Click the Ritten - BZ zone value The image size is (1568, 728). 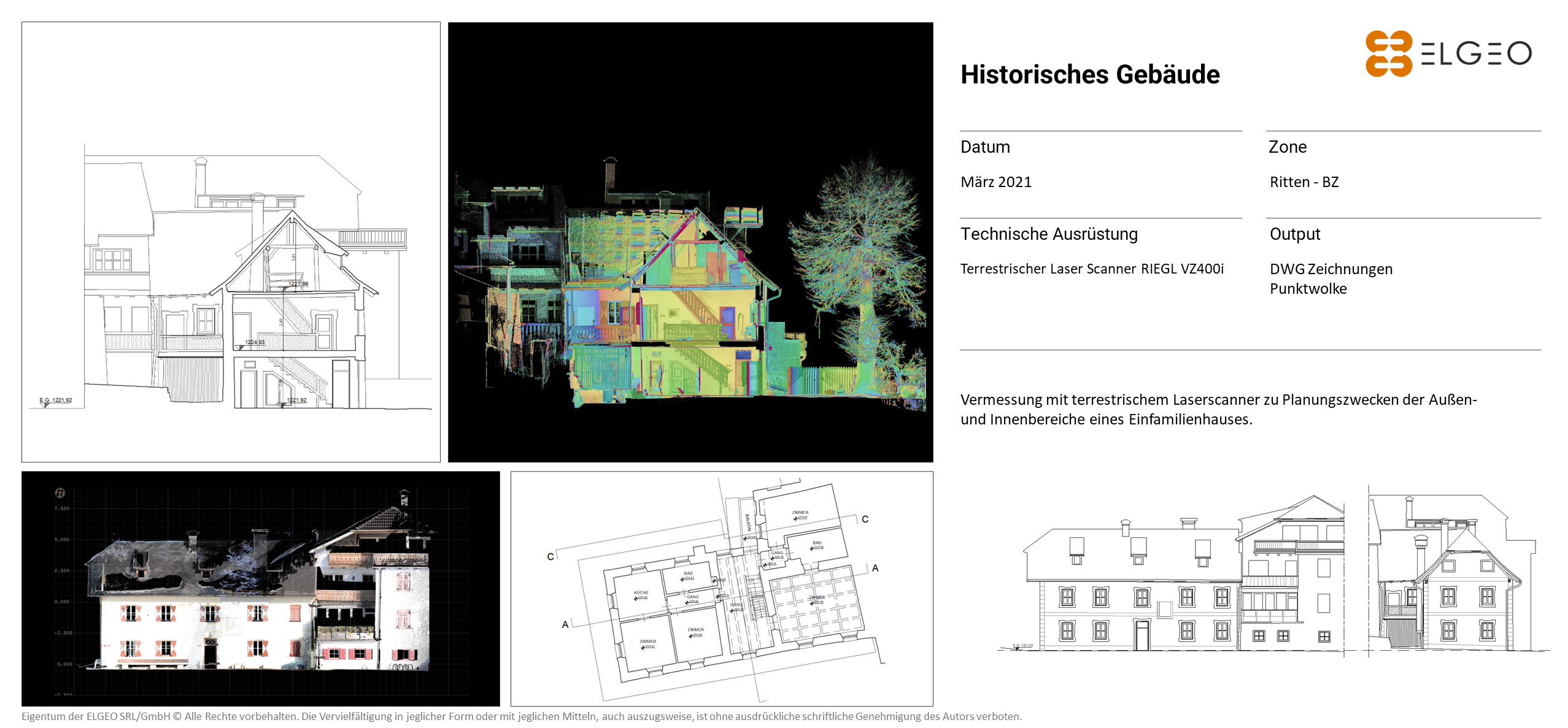pyautogui.click(x=1303, y=182)
